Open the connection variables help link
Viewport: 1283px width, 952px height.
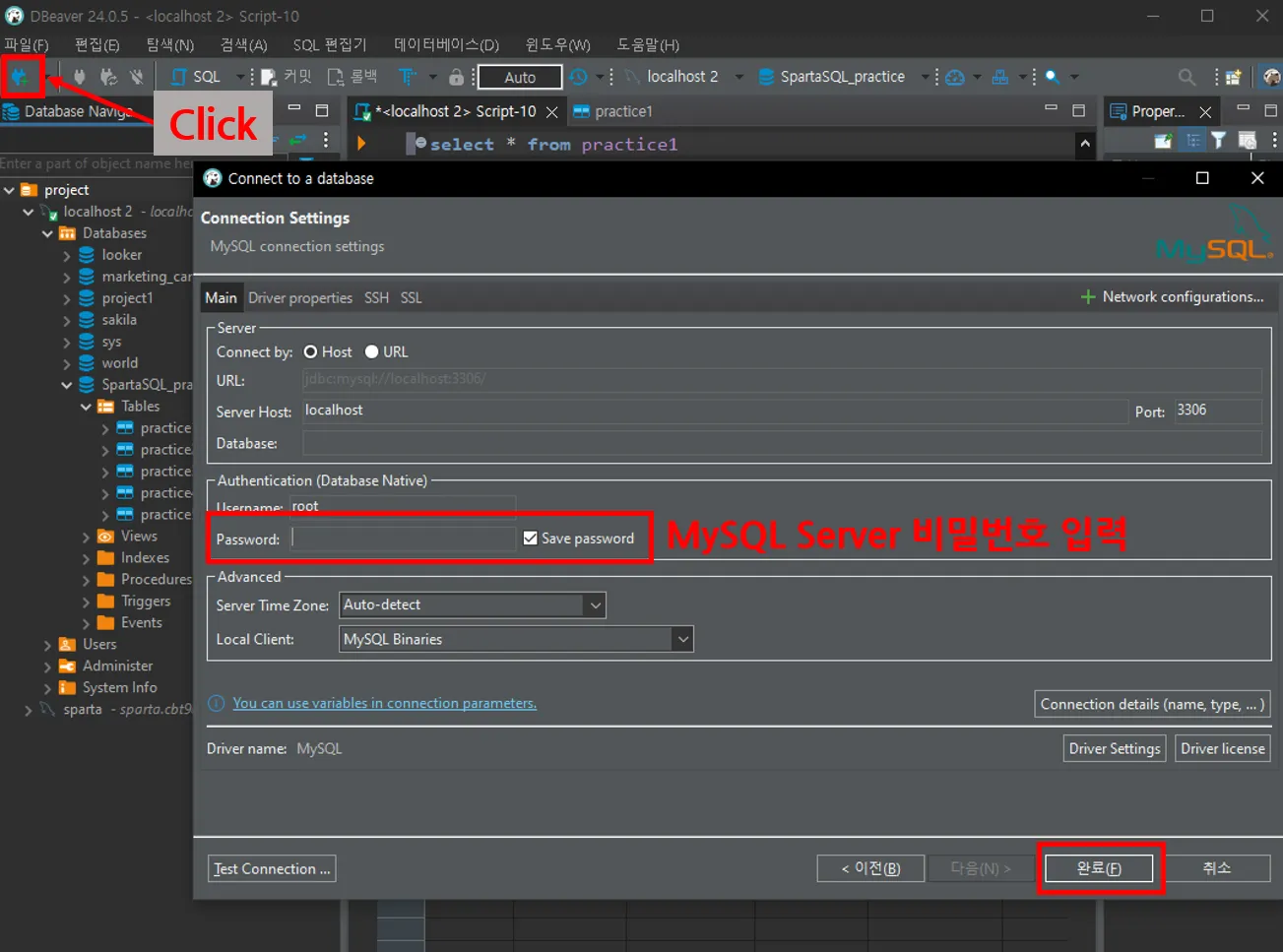coord(384,704)
